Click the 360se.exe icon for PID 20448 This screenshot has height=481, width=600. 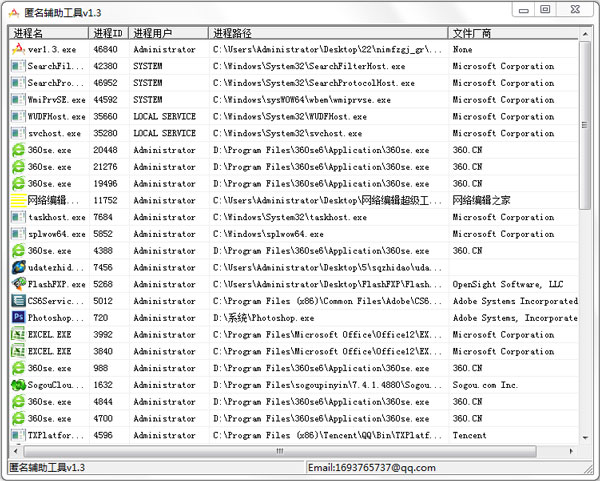(x=18, y=150)
